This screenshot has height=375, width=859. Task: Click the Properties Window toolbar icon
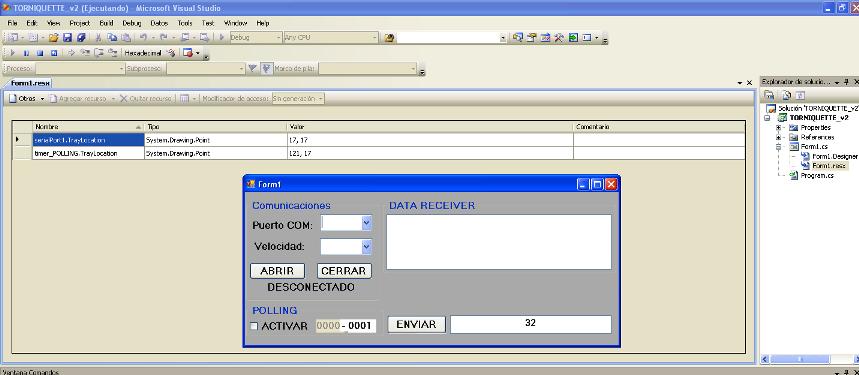pos(531,38)
